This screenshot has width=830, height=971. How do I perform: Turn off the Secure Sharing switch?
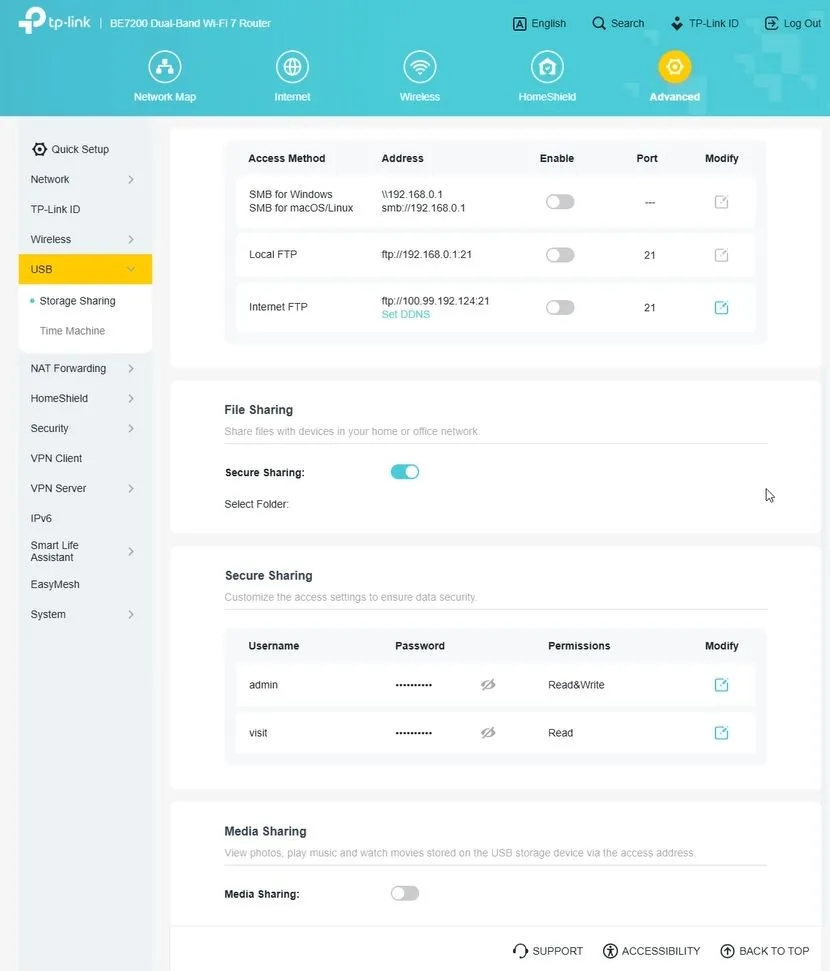click(x=404, y=472)
